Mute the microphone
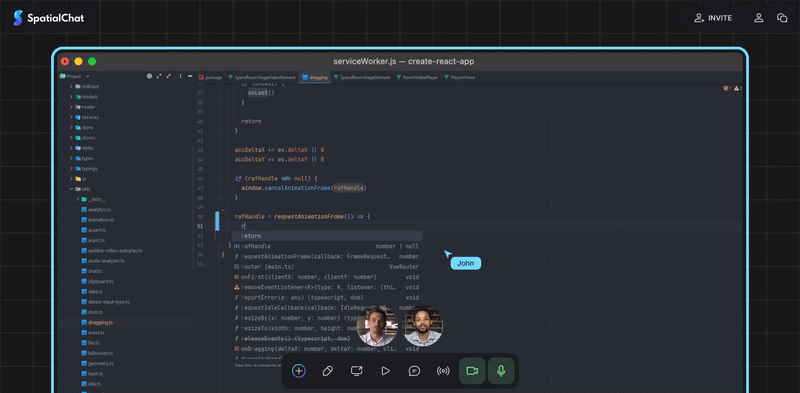The height and width of the screenshot is (393, 800). (x=501, y=371)
